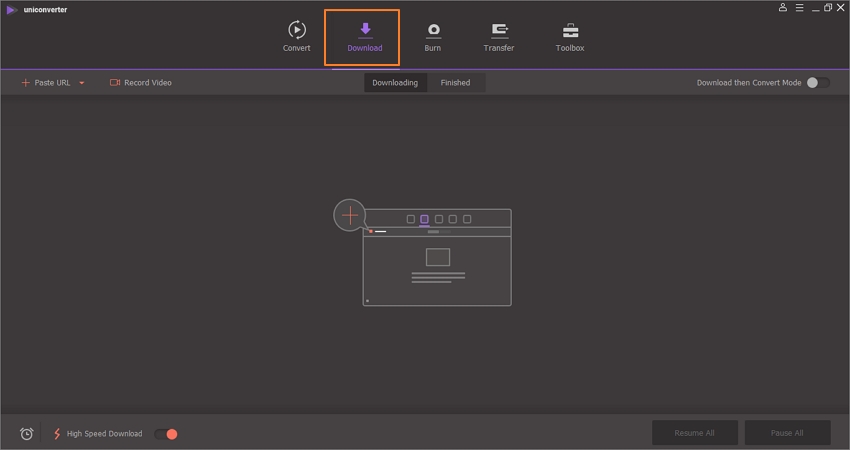The image size is (850, 450).
Task: Click the 'High Speed Download' label
Action: click(105, 434)
